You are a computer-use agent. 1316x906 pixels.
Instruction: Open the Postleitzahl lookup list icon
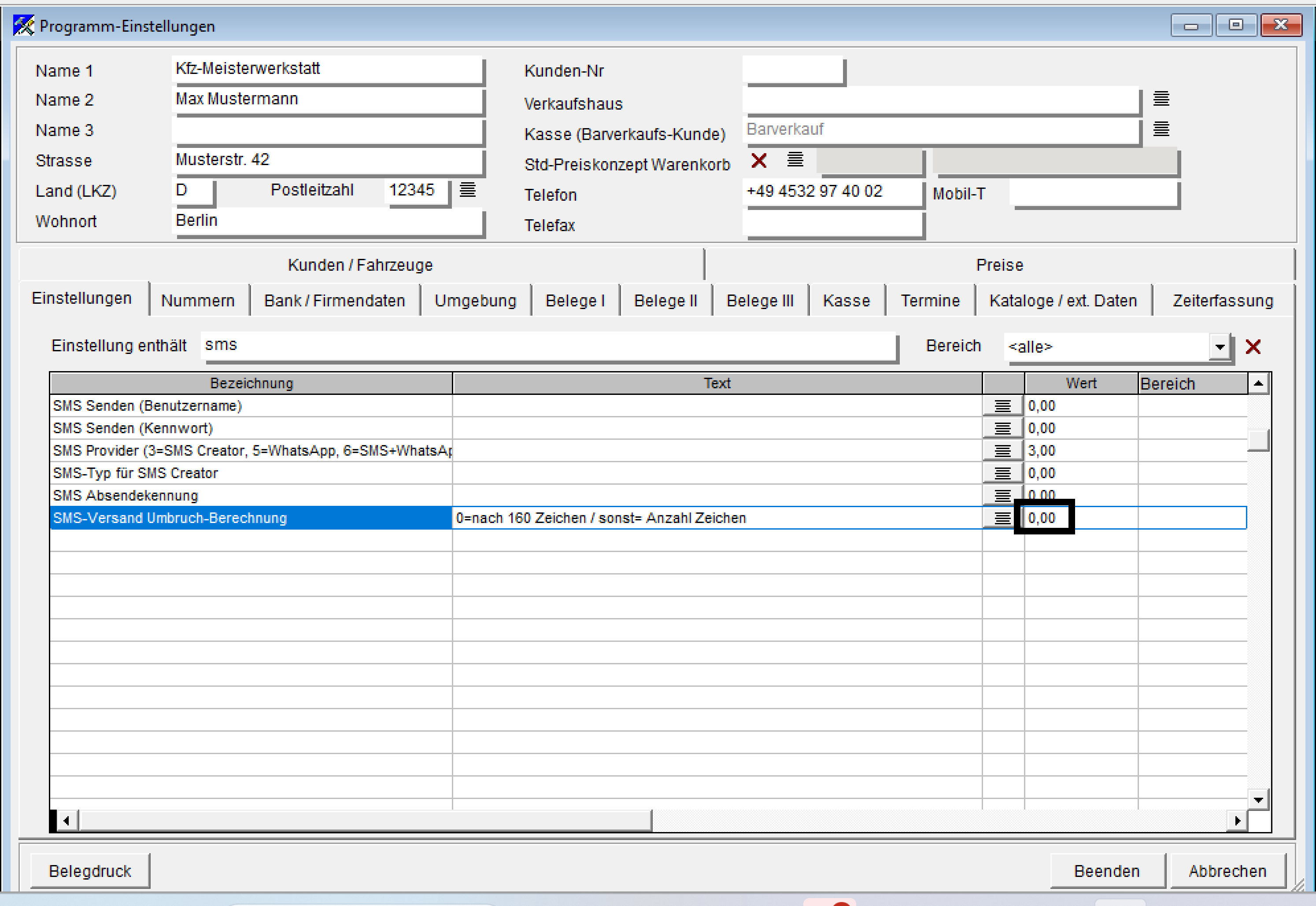coord(467,190)
